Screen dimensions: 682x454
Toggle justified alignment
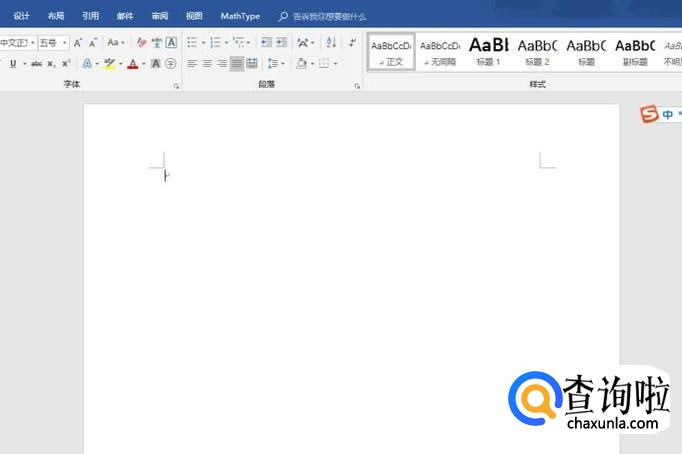coord(237,64)
